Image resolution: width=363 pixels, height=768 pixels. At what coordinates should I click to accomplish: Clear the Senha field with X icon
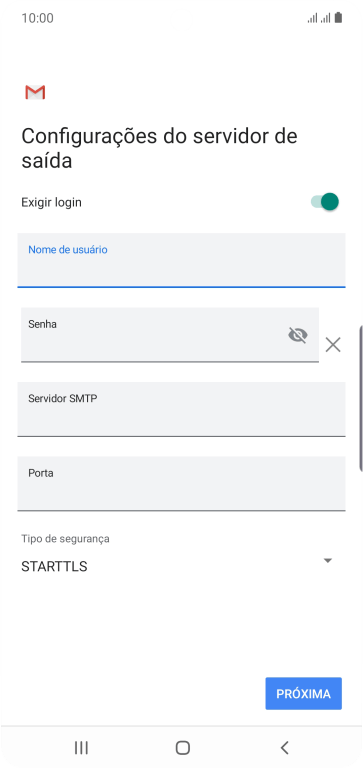[333, 345]
